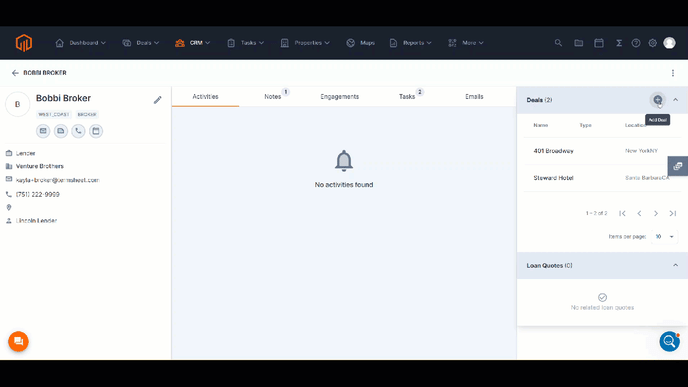Open the Dashboard menu
The width and height of the screenshot is (688, 387).
81,43
